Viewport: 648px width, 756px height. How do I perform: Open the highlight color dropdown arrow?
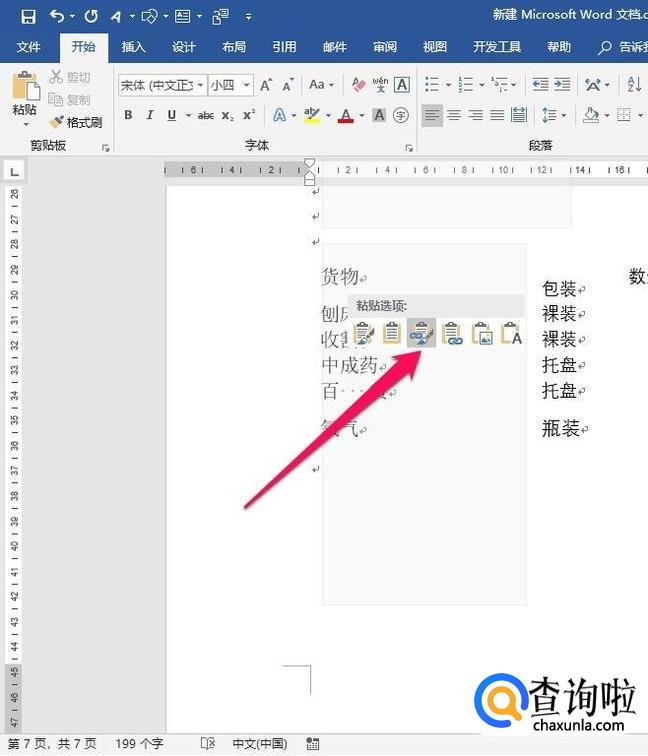click(328, 115)
